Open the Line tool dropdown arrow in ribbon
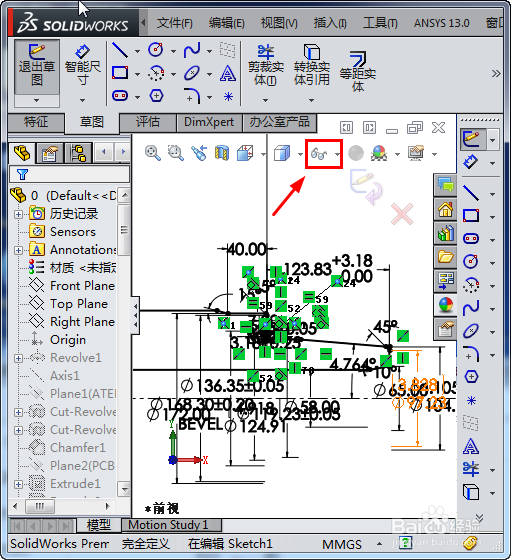Viewport: 511px width, 560px height. (137, 51)
